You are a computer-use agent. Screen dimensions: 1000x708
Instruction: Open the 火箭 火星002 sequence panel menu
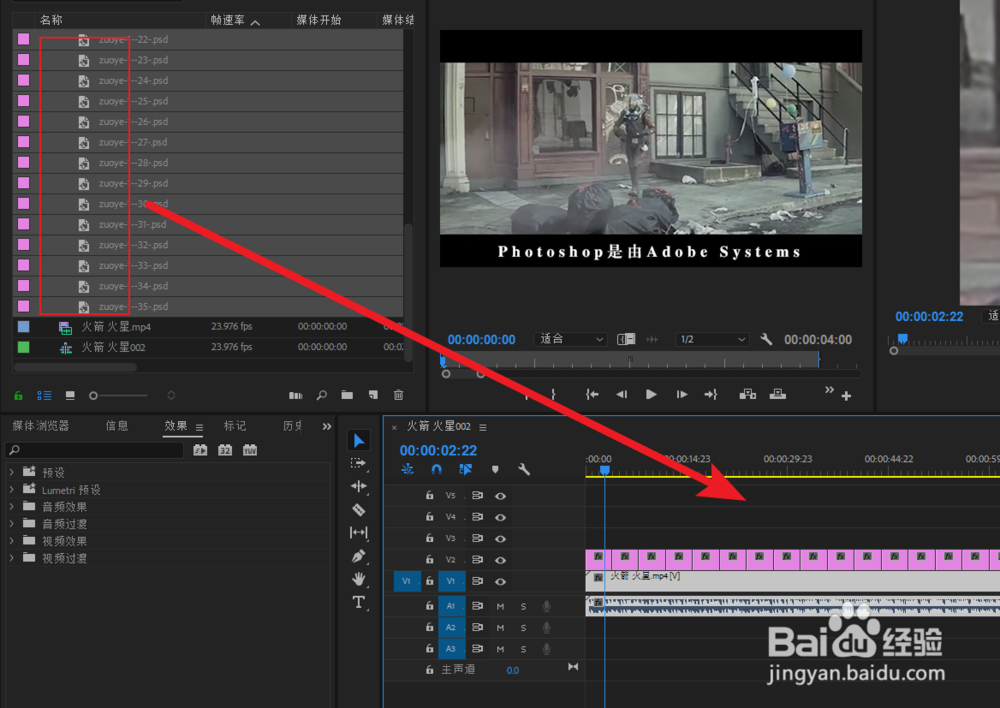tap(483, 427)
